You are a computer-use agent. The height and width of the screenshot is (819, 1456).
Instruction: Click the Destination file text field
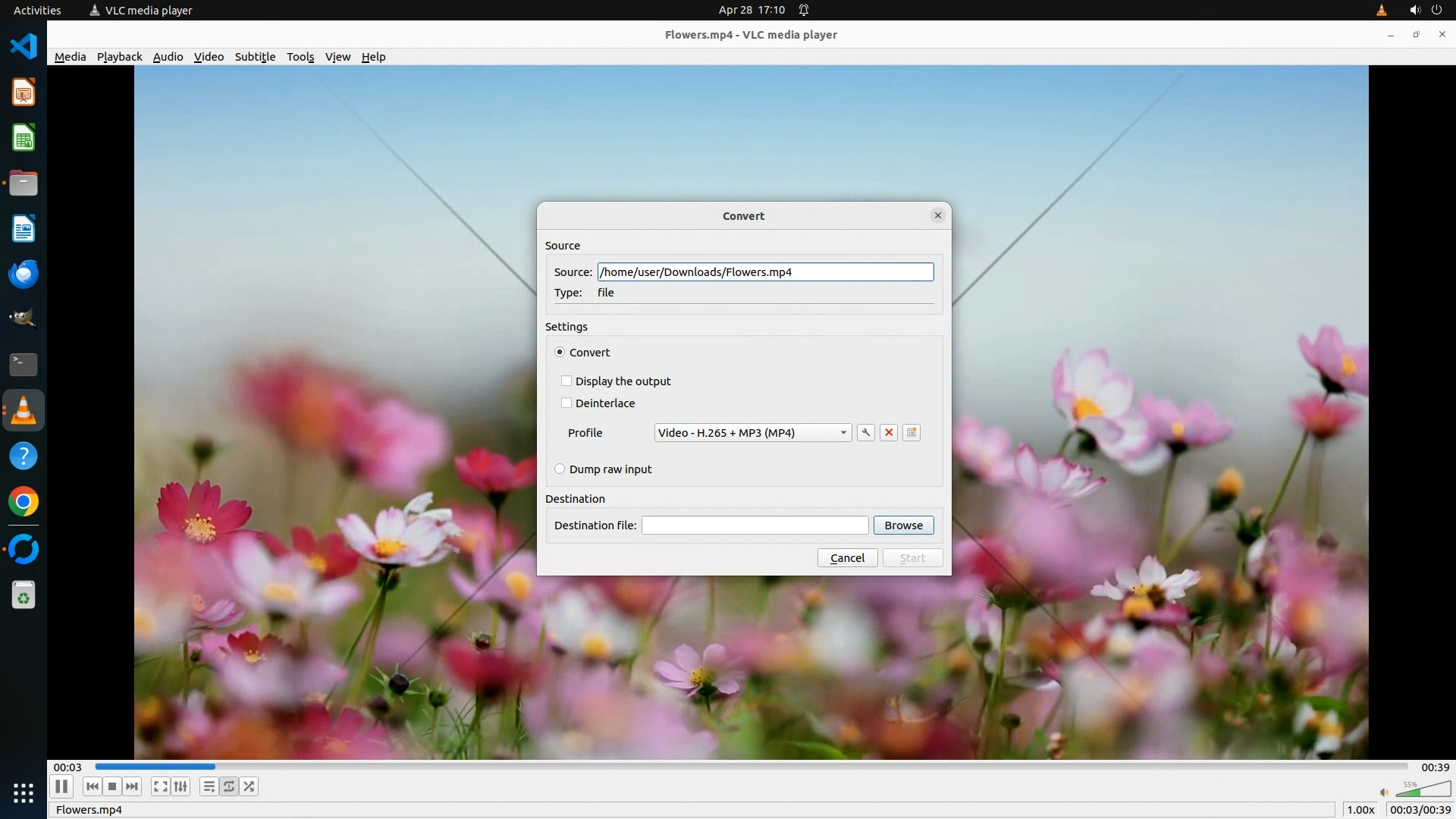(755, 525)
